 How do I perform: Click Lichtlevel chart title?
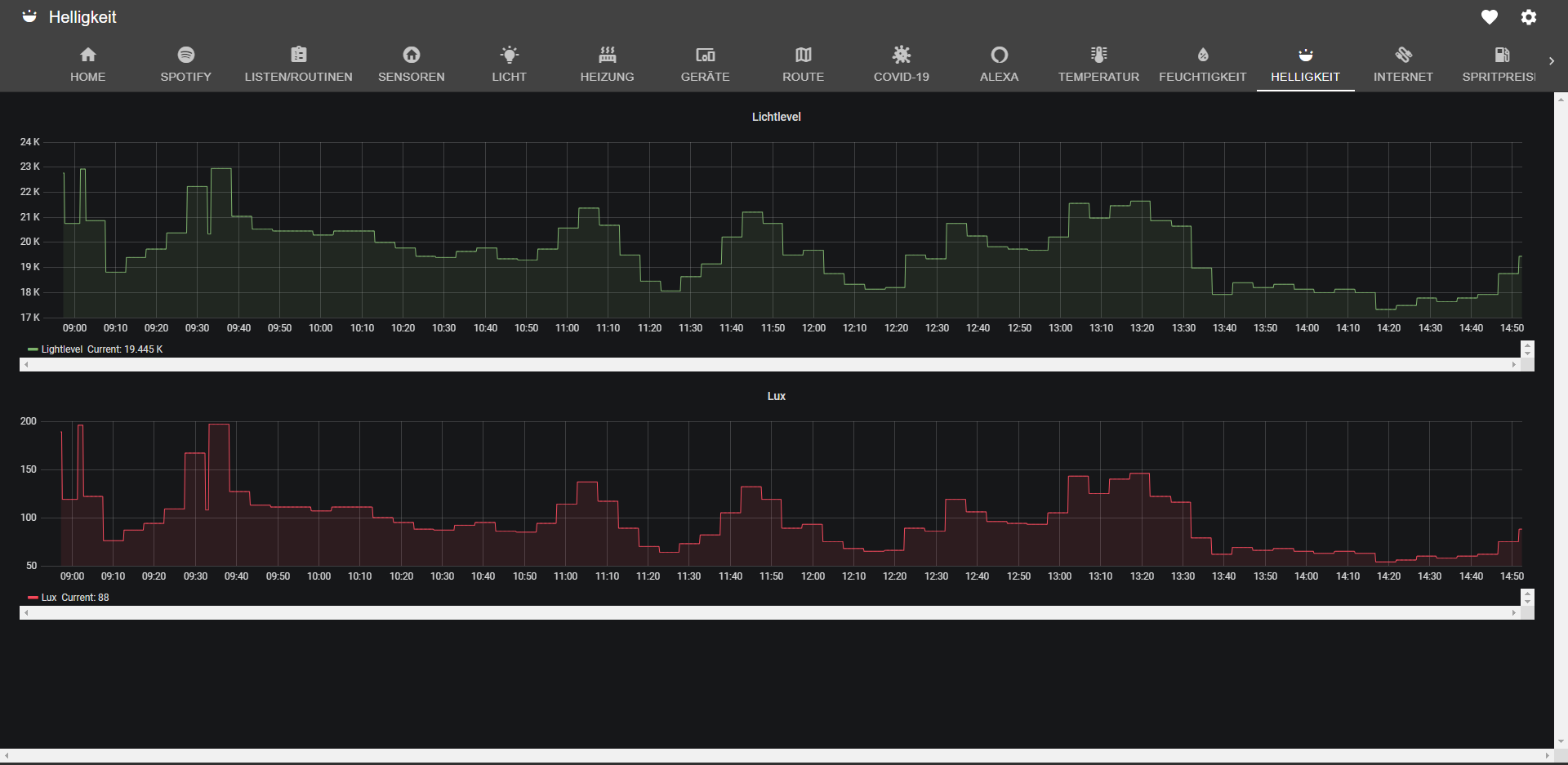click(777, 117)
